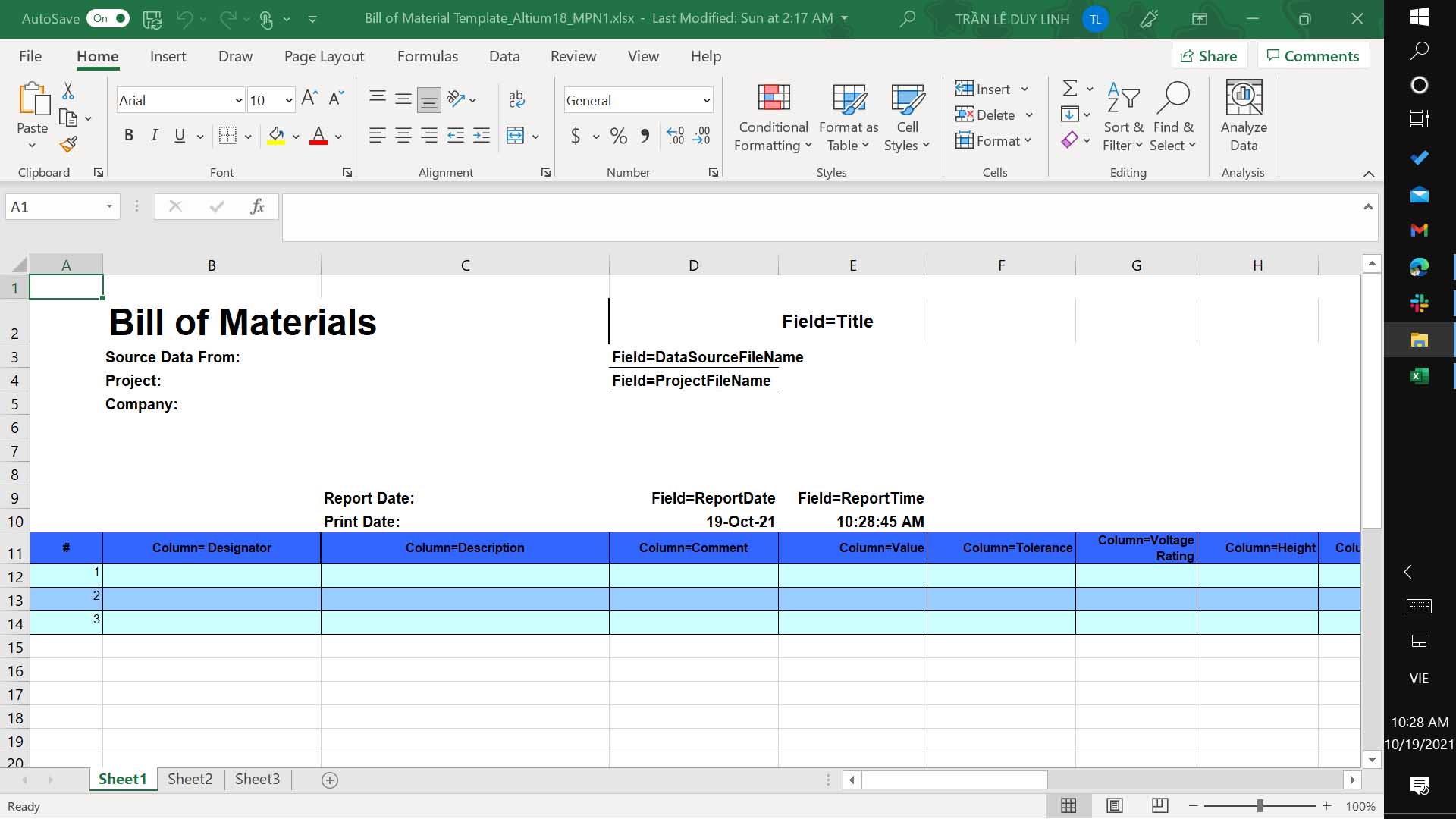Open the Name Box dropdown arrow
The height and width of the screenshot is (819, 1456).
(x=109, y=206)
